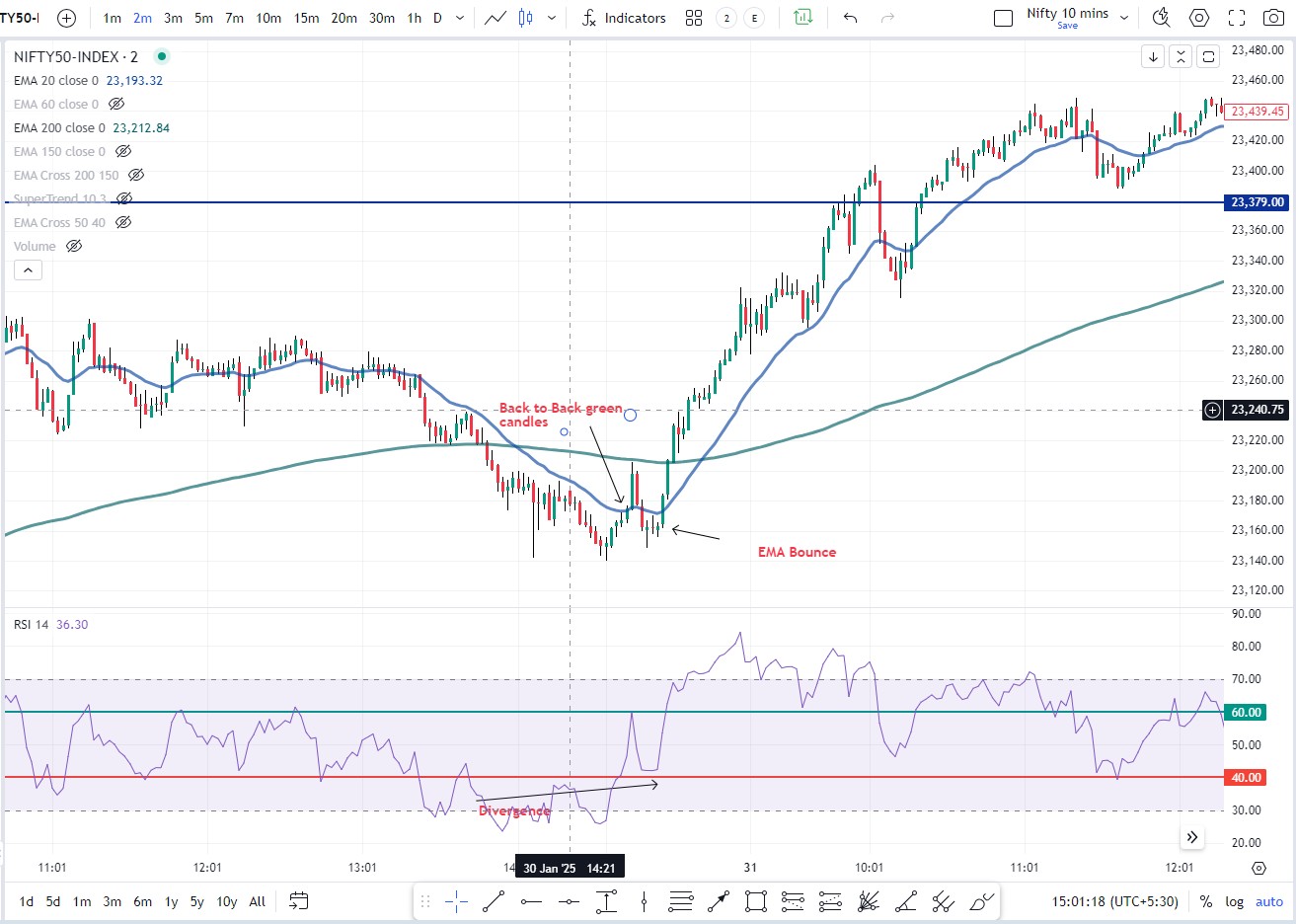
Task: Click the red 40.00 RSI level label
Action: click(x=1246, y=778)
